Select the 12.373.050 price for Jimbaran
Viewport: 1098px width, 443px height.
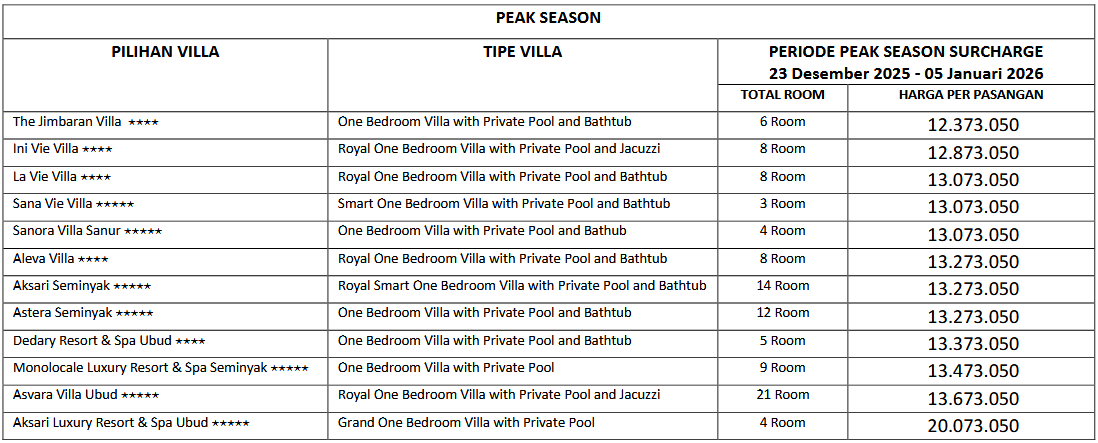pyautogui.click(x=971, y=125)
